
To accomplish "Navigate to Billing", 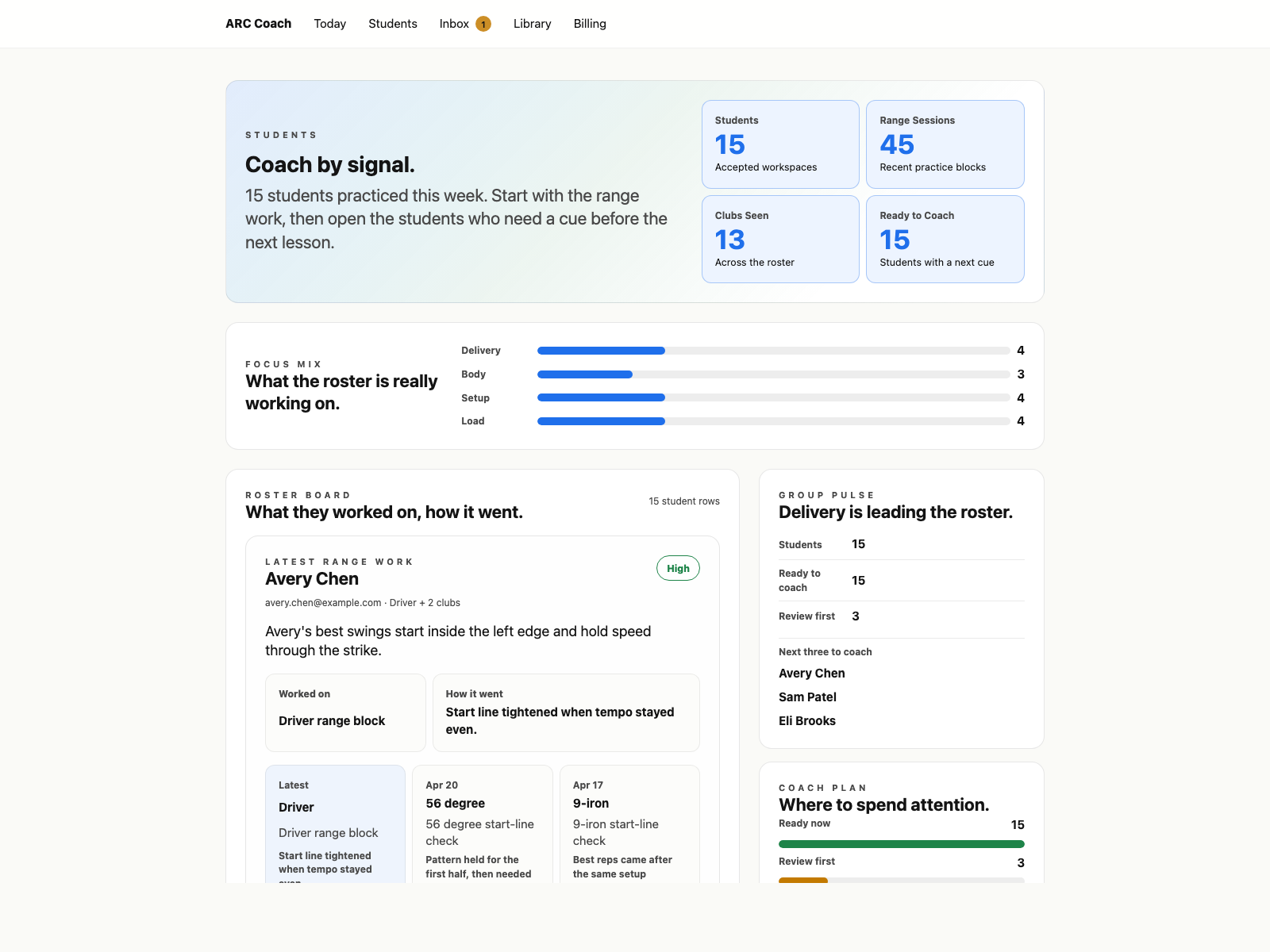I will click(x=590, y=24).
